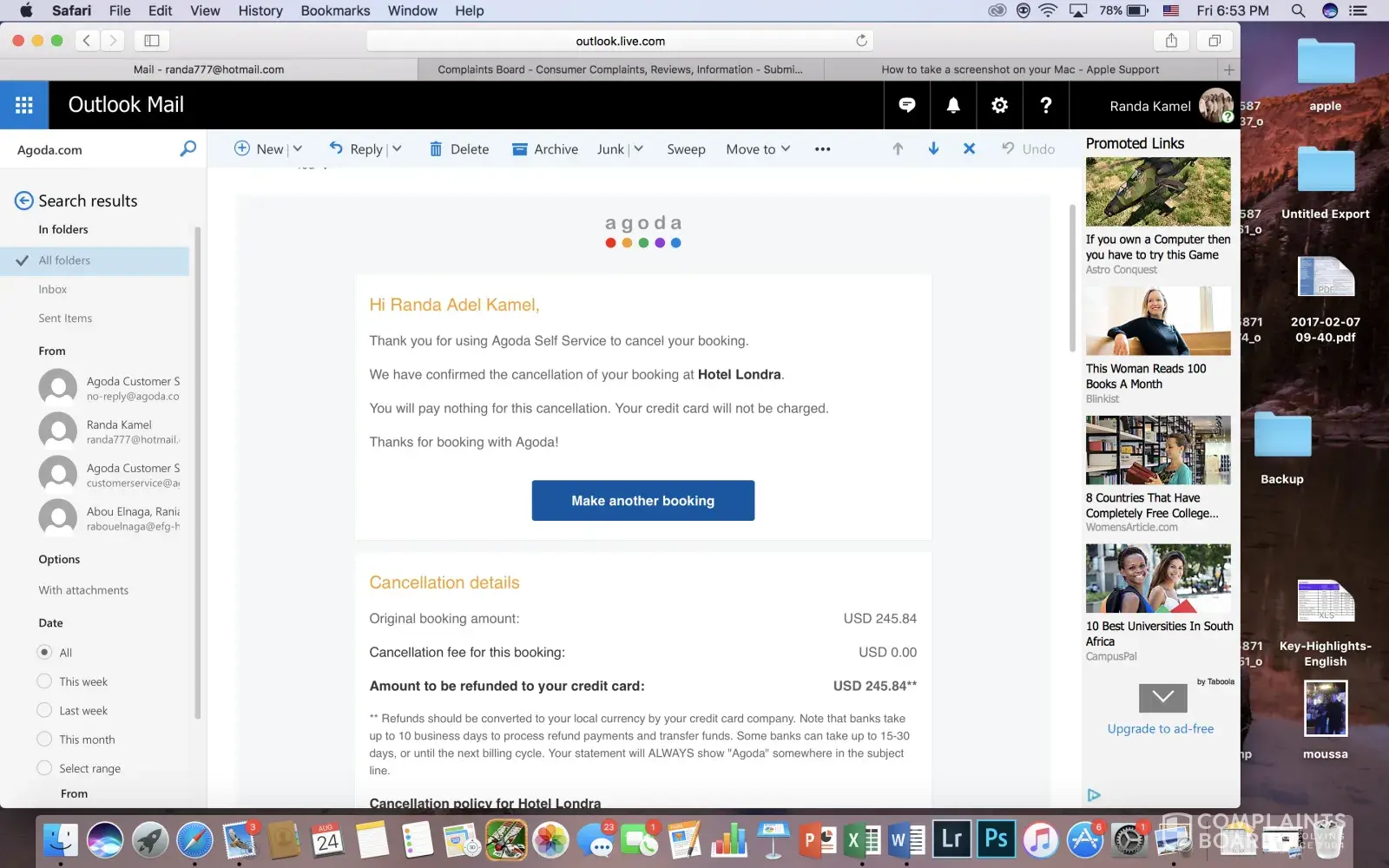Open the Outlook app launcher grid
This screenshot has width=1389, height=868.
pos(24,105)
